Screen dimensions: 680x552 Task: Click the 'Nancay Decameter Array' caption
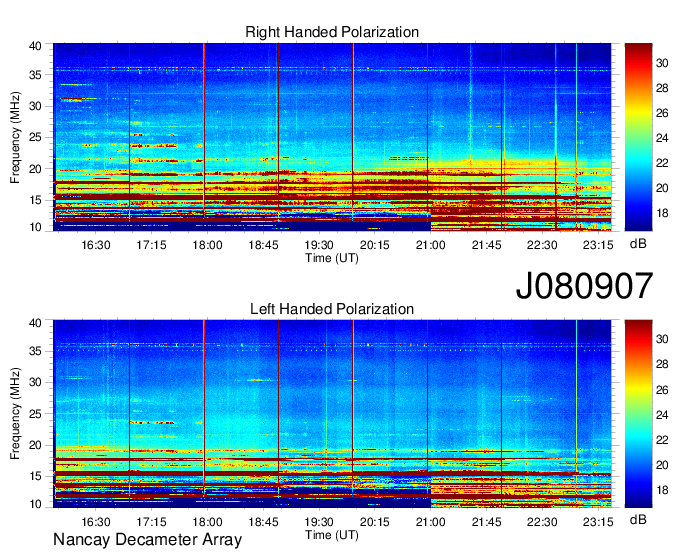click(x=147, y=540)
